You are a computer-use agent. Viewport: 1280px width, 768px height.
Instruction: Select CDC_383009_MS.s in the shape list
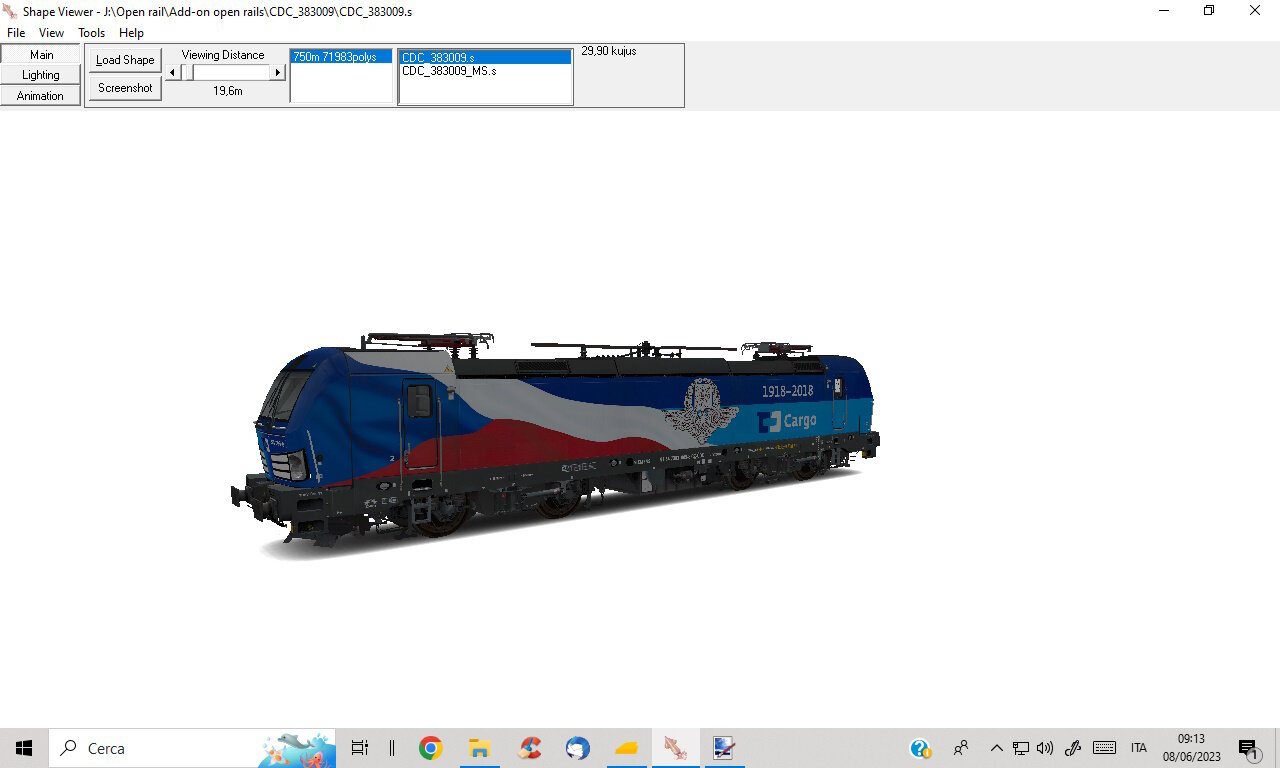(x=485, y=71)
